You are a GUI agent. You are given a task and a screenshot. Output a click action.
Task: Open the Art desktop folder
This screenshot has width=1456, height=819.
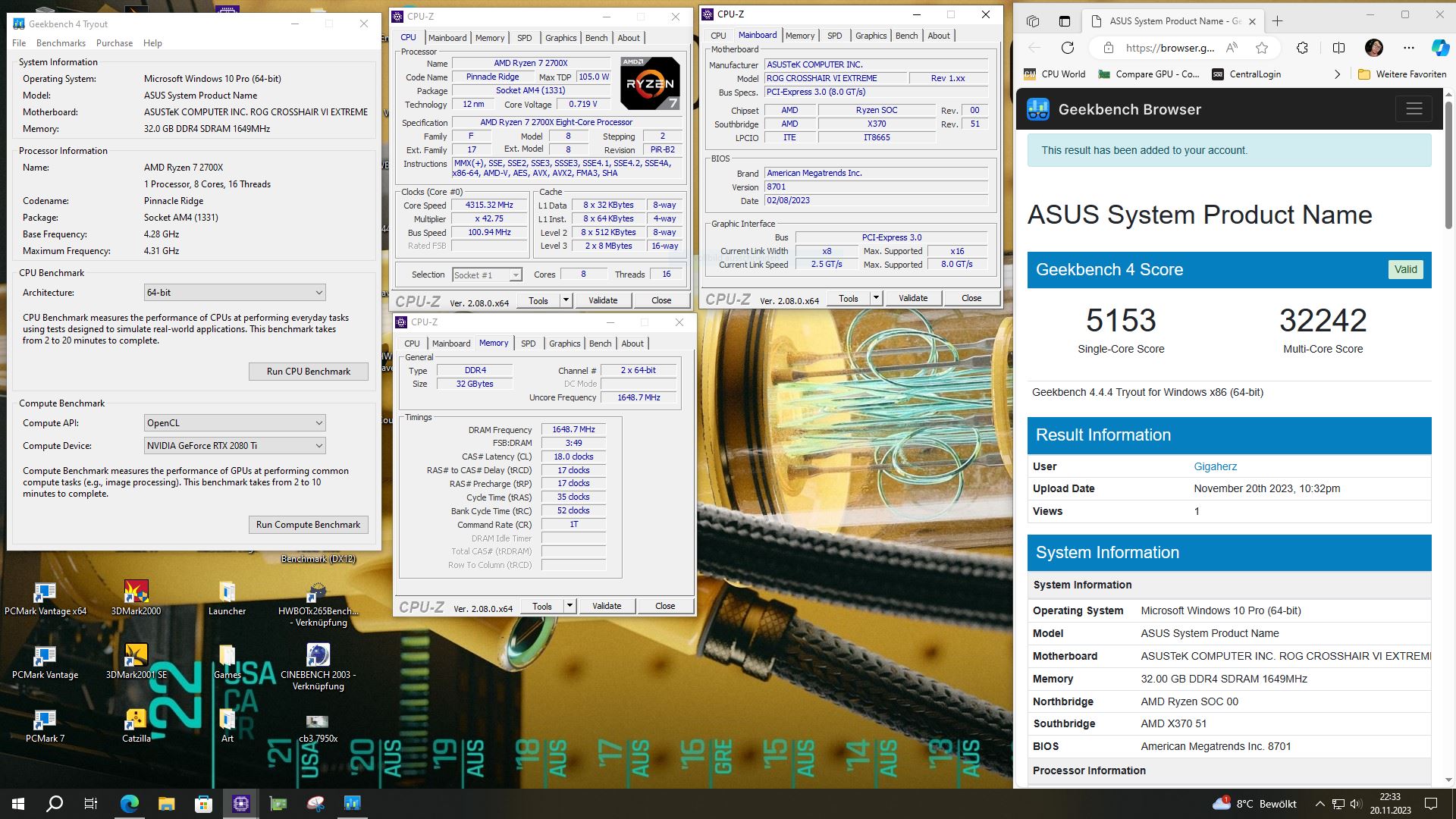click(227, 726)
